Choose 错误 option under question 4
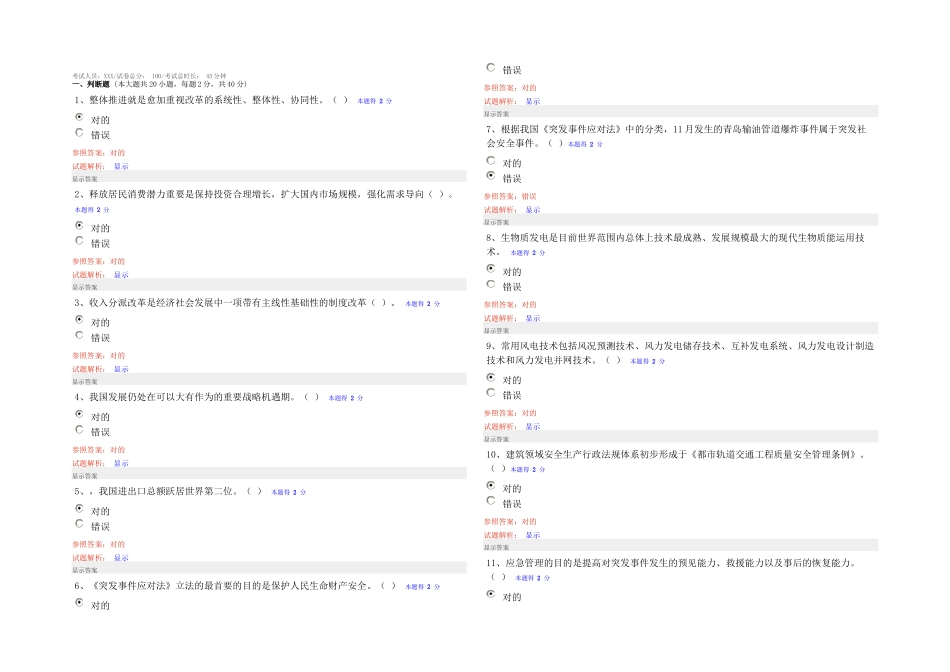Viewport: 950px width, 672px height. click(x=79, y=430)
